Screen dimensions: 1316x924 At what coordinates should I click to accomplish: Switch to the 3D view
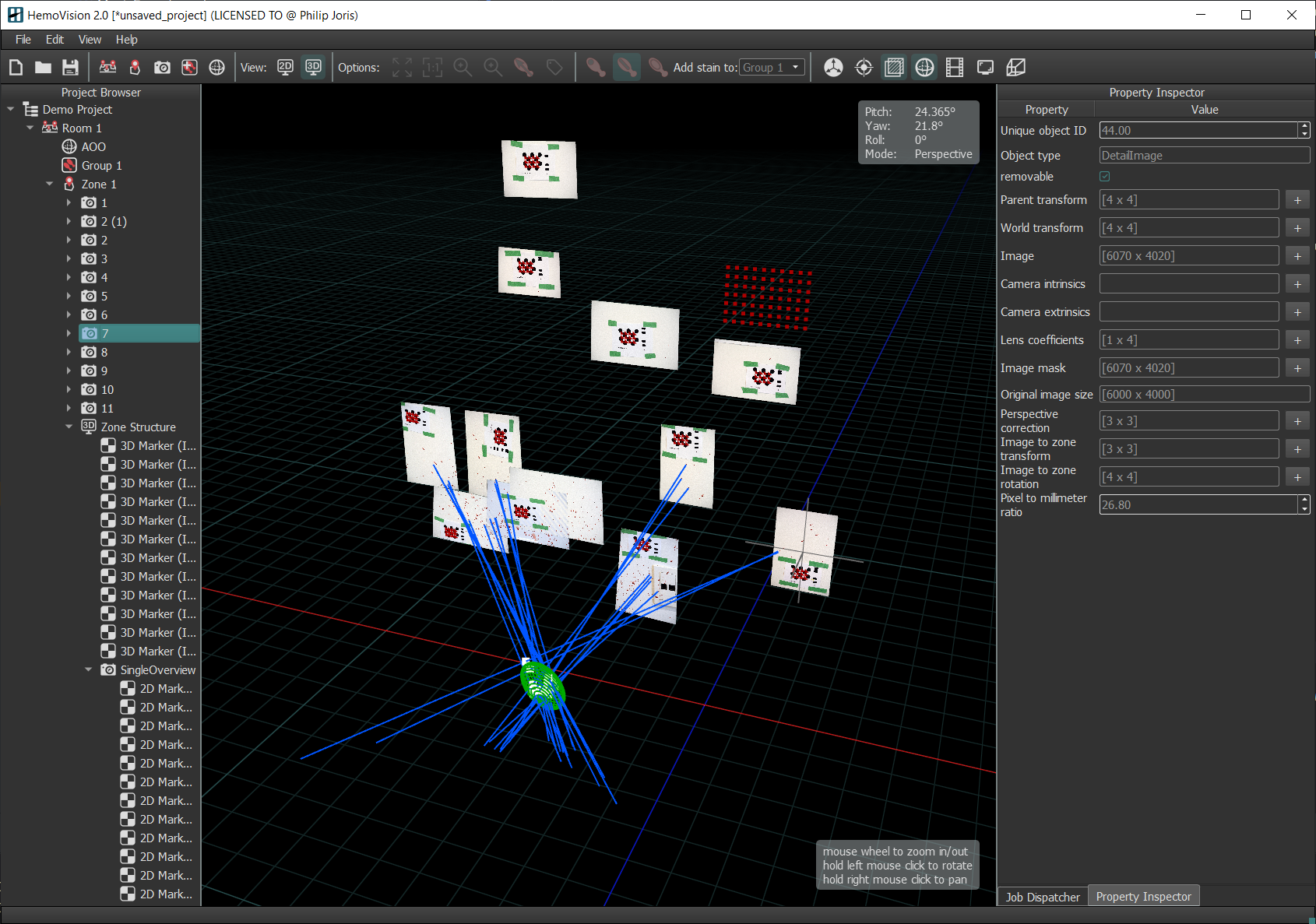(x=313, y=68)
